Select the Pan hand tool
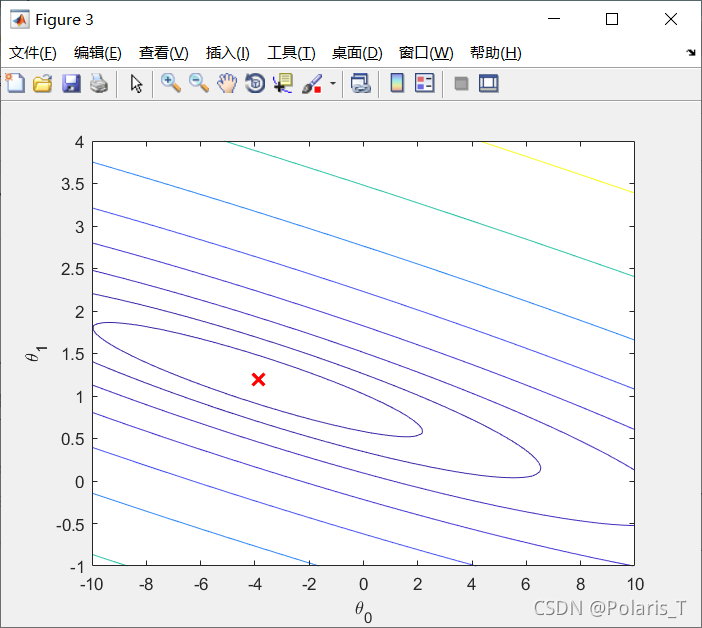The image size is (702, 628). click(x=227, y=83)
